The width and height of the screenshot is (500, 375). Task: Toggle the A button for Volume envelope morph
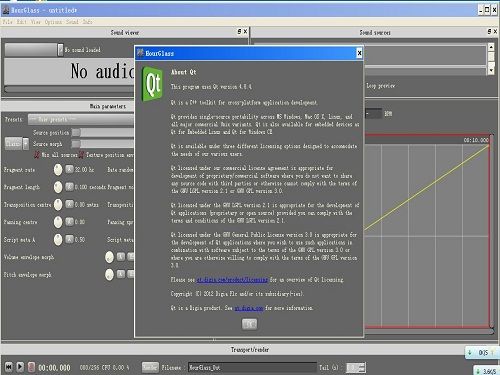click(x=121, y=256)
